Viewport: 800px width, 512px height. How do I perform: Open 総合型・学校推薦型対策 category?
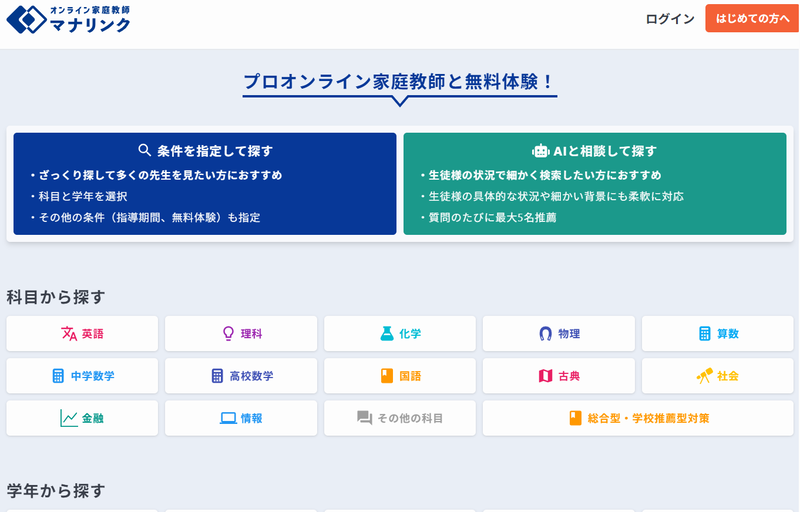pyautogui.click(x=638, y=418)
